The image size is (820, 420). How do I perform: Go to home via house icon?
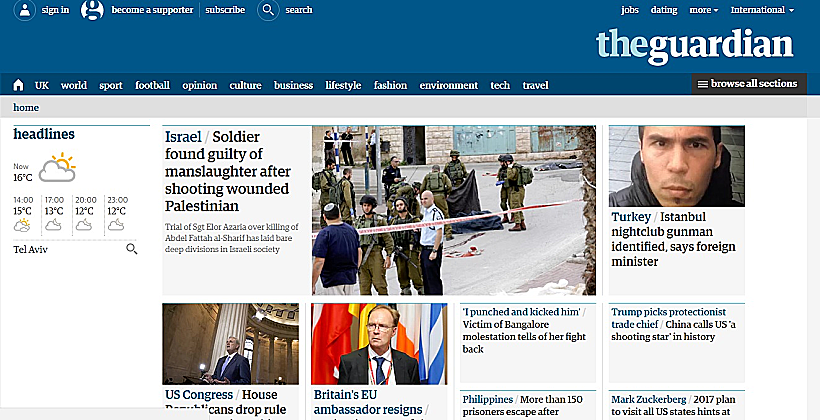(x=18, y=85)
